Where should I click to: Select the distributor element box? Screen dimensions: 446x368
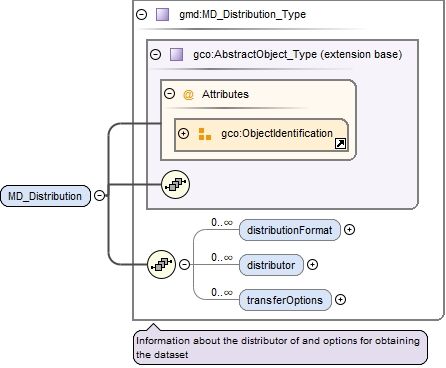pos(271,265)
